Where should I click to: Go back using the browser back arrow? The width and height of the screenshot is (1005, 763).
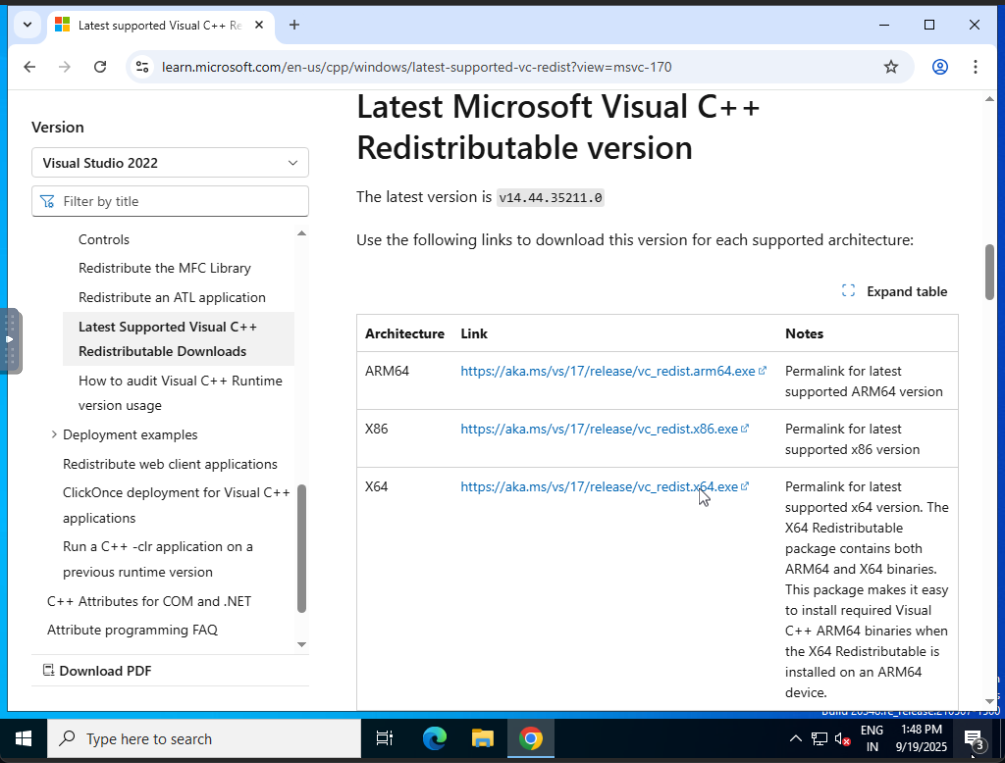[29, 67]
